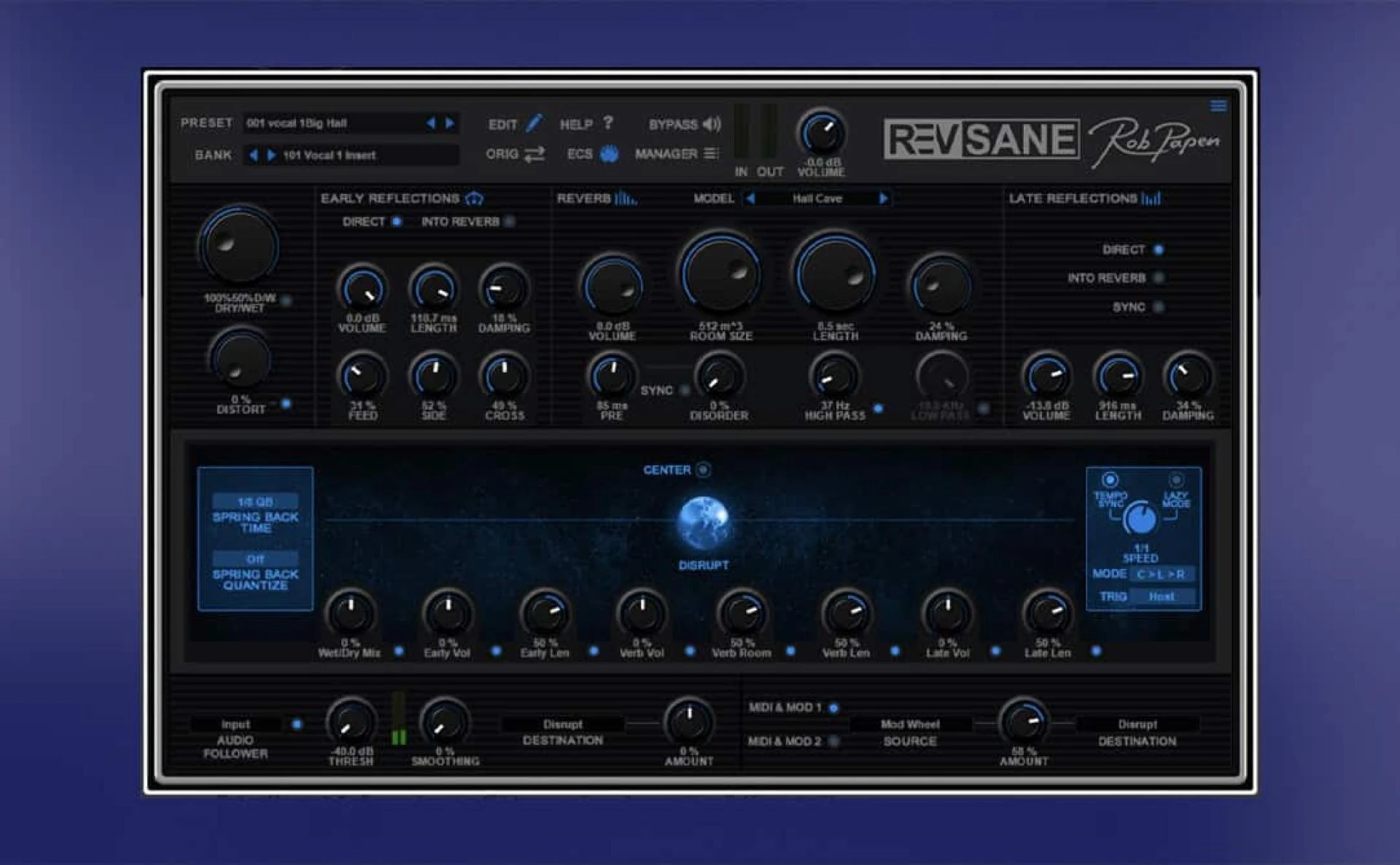Enable Lazy Mode radio button

pyautogui.click(x=1175, y=479)
